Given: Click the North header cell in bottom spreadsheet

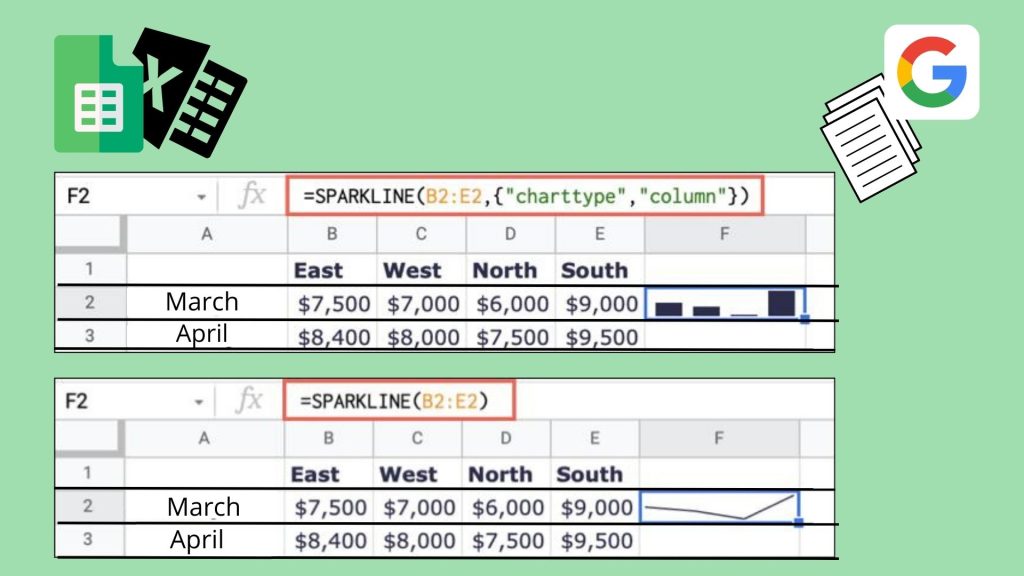Looking at the screenshot, I should pyautogui.click(x=506, y=474).
